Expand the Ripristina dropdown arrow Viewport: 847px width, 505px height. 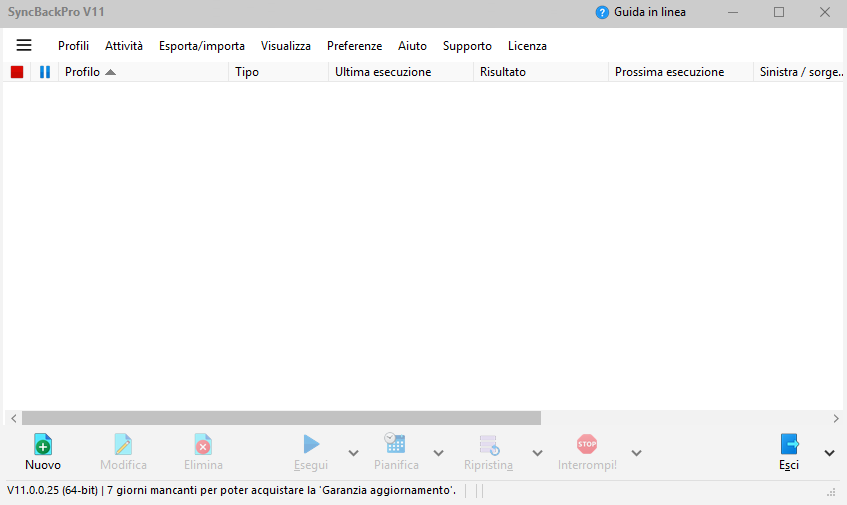coord(537,453)
